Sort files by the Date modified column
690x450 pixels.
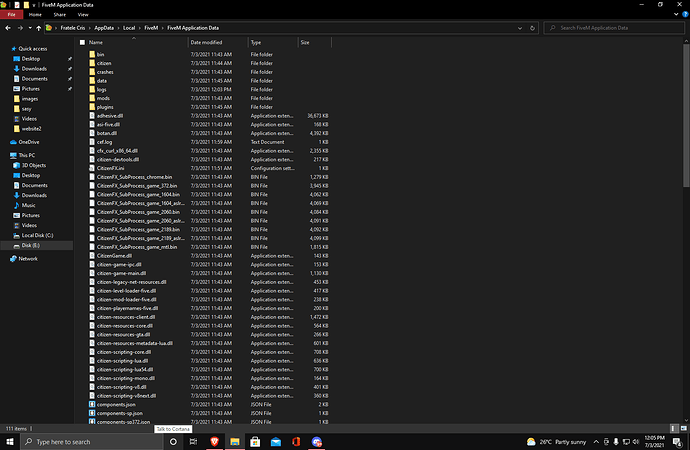coord(206,43)
